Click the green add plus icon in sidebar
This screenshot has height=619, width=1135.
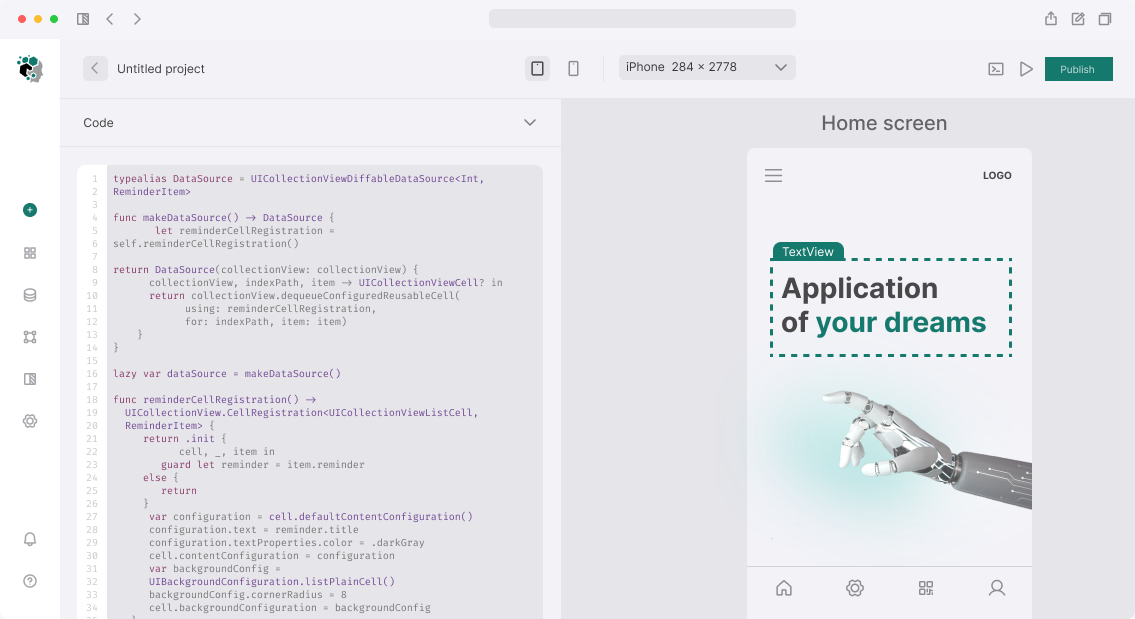(30, 210)
